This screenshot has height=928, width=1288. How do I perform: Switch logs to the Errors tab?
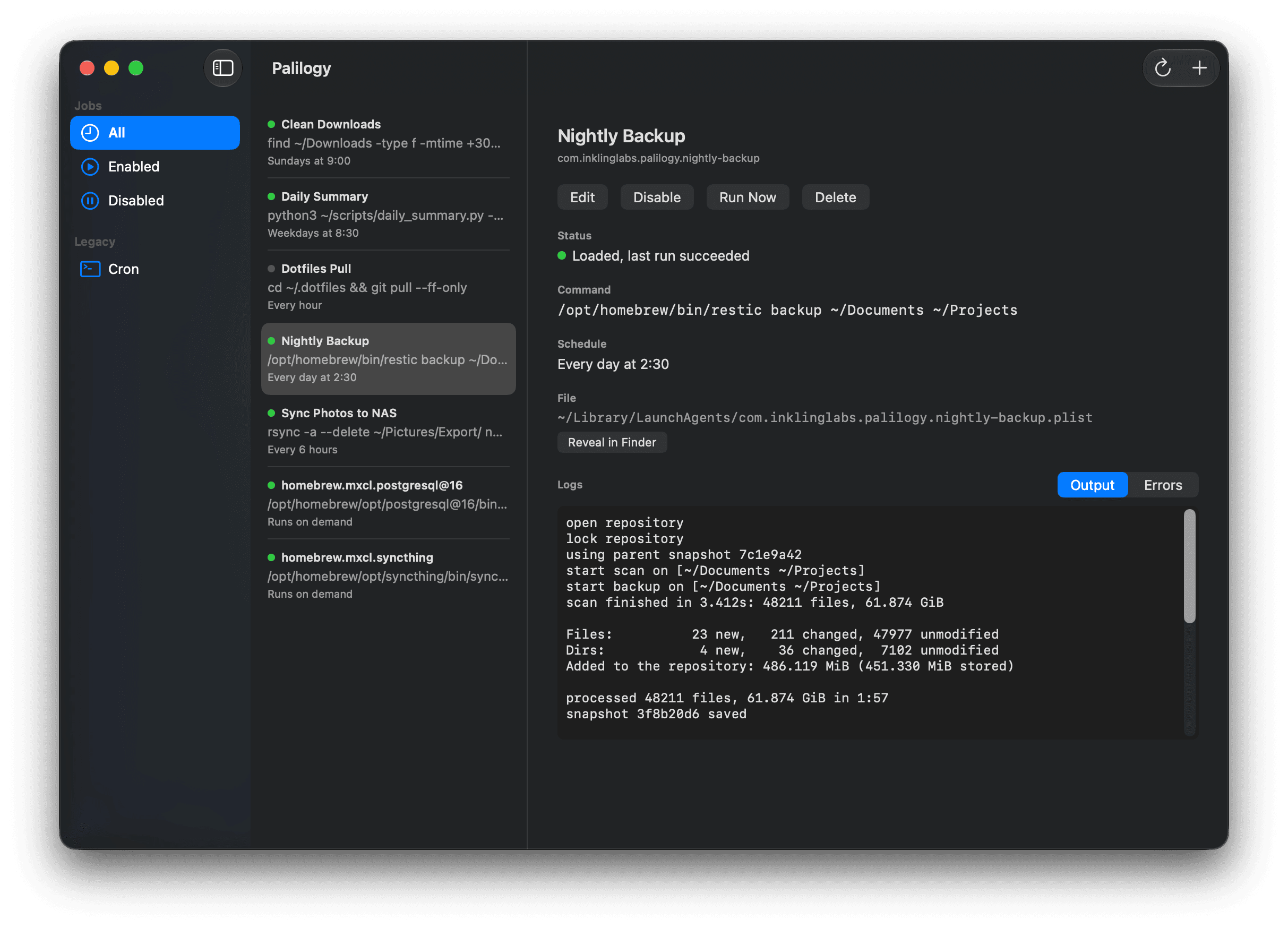click(x=1163, y=485)
